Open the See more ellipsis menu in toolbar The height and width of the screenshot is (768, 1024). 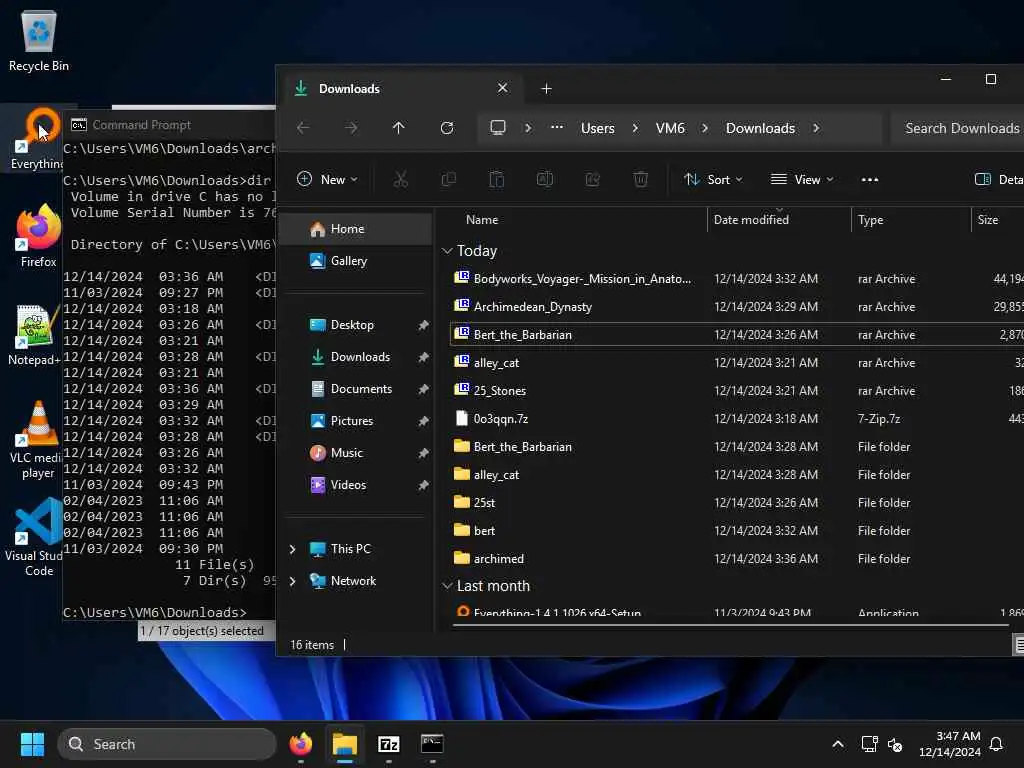coord(870,180)
